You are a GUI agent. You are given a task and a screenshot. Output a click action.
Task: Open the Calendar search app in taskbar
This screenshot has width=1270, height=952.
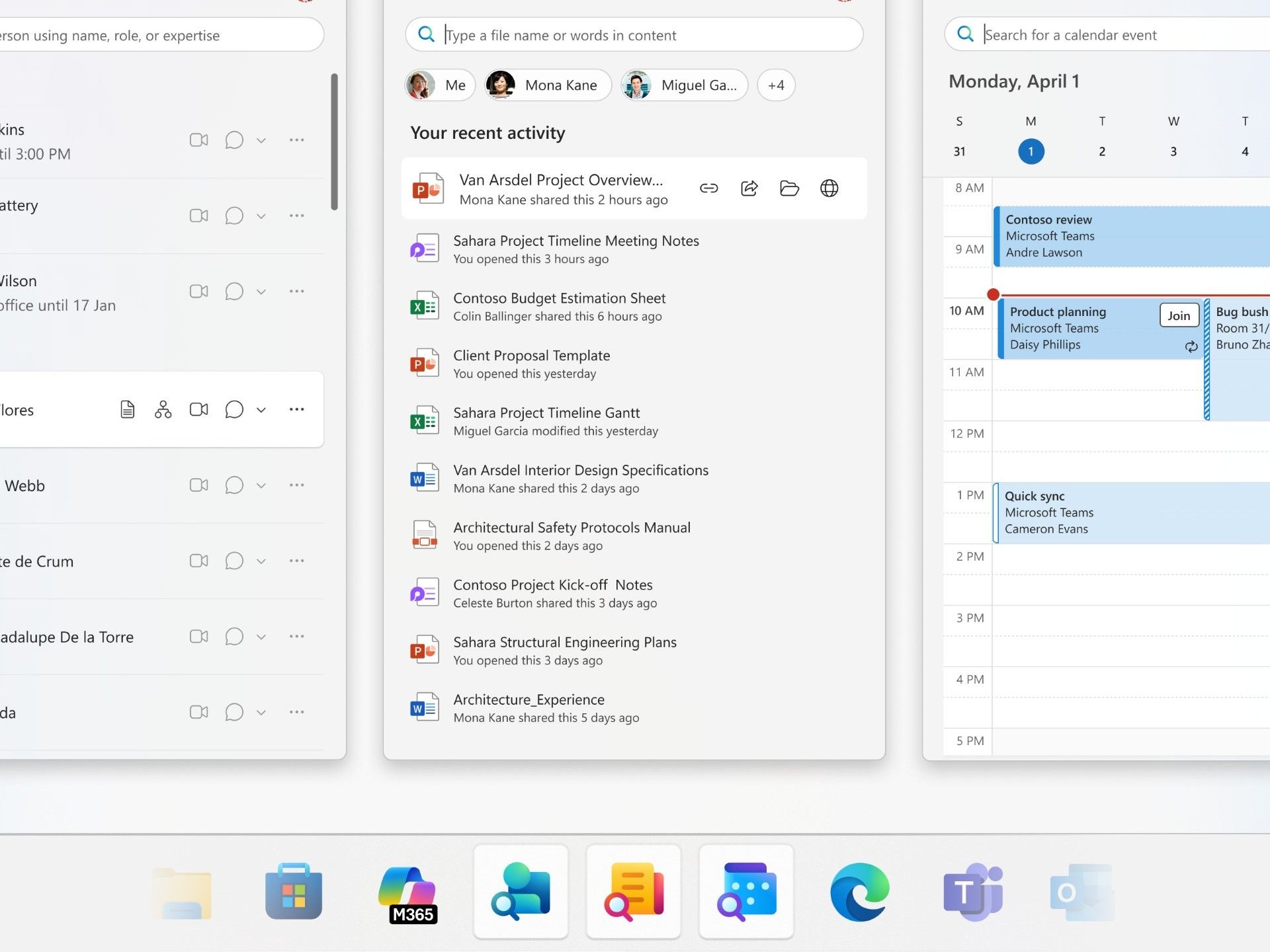(x=746, y=891)
